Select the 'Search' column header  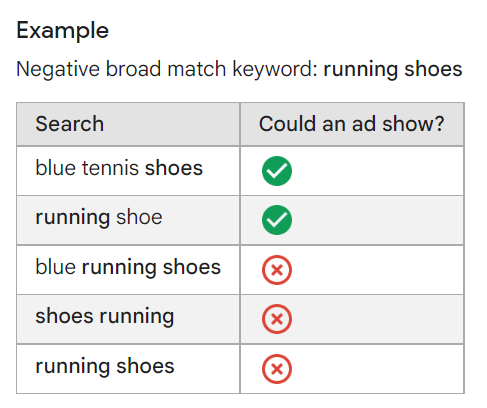(70, 124)
